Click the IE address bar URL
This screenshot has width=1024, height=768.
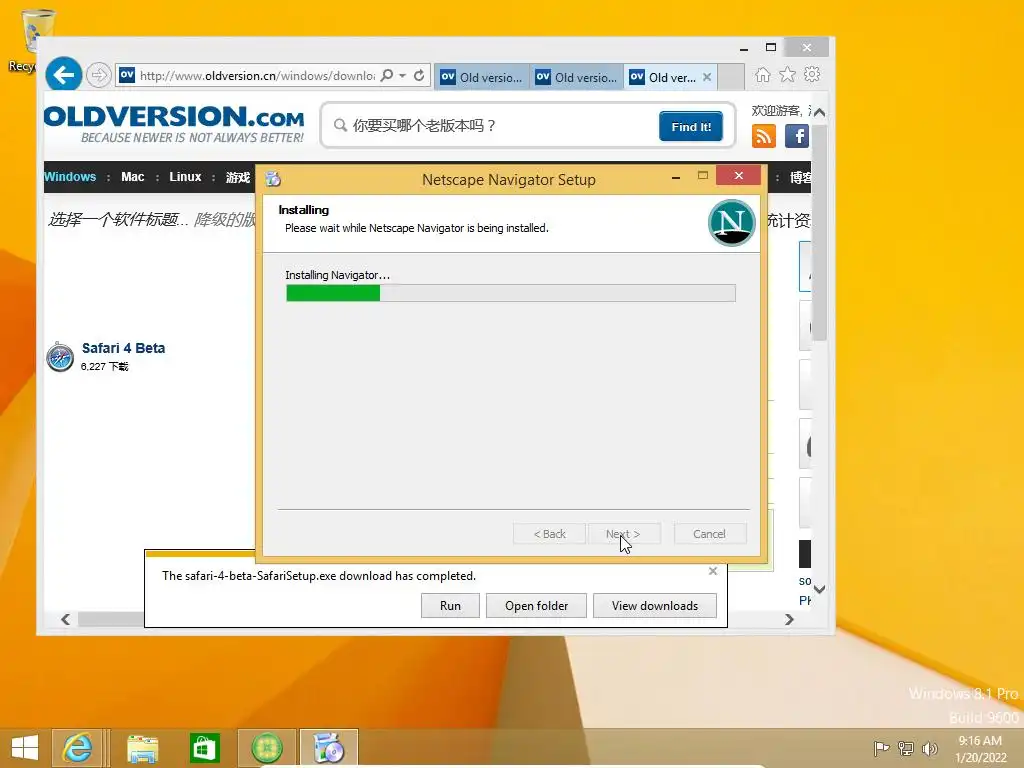click(257, 76)
